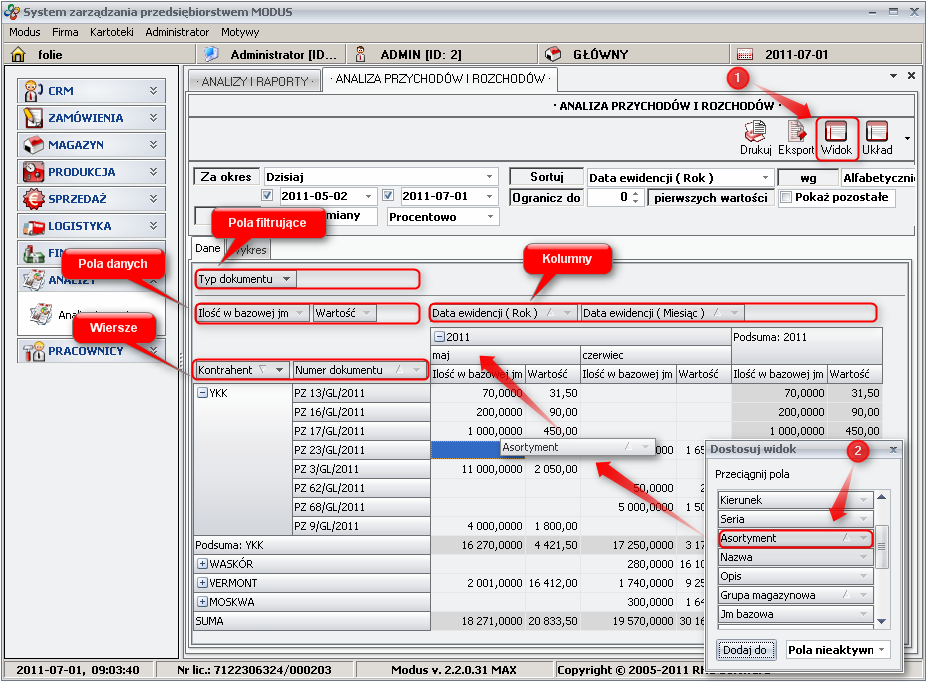Click the Drukuj print icon
The width and height of the screenshot is (927, 682).
[x=755, y=132]
